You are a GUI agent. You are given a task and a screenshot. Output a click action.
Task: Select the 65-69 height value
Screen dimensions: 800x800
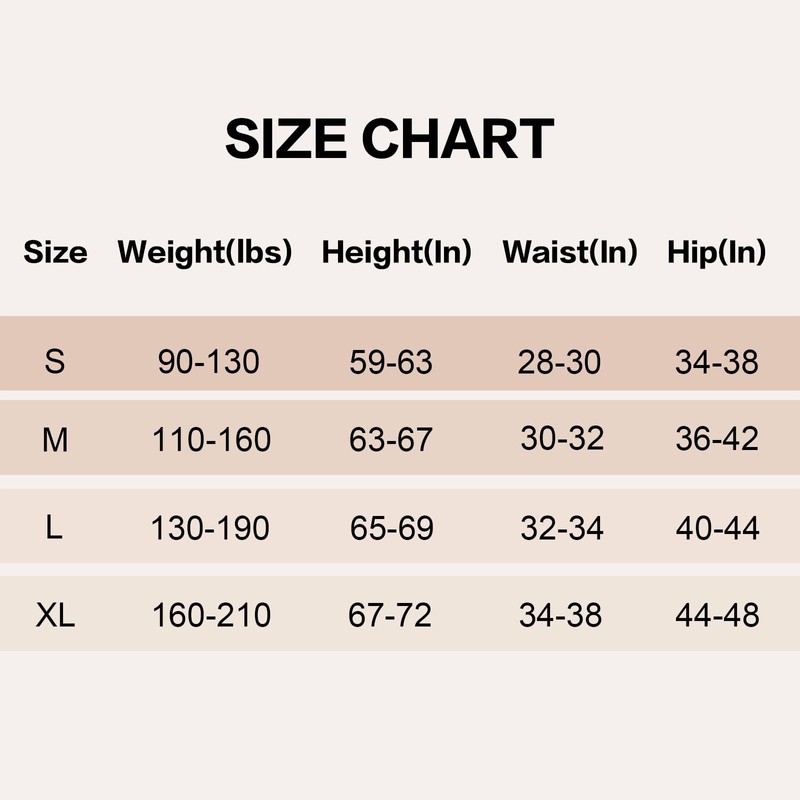click(392, 528)
